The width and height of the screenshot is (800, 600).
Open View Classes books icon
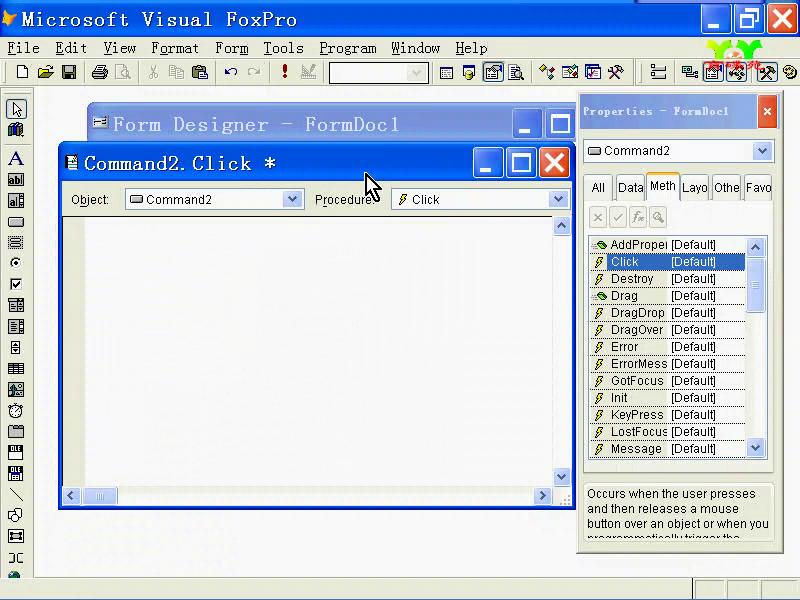pyautogui.click(x=16, y=130)
